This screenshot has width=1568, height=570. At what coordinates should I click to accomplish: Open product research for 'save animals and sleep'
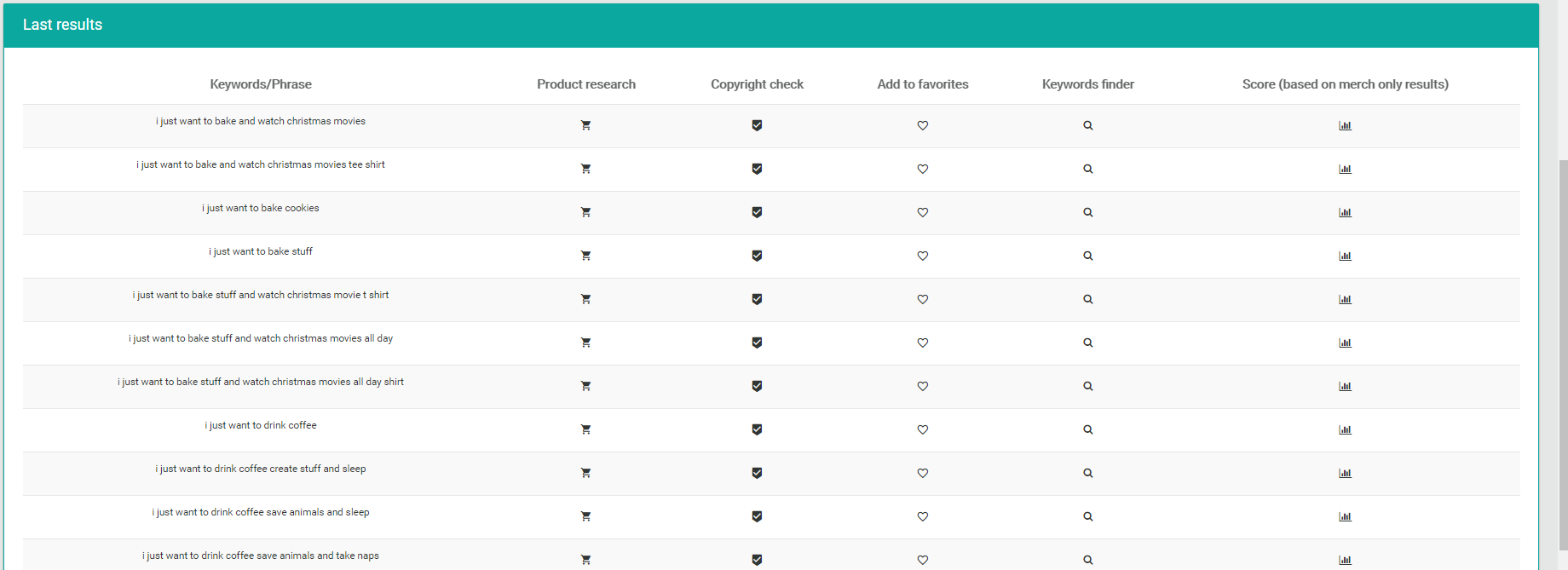[585, 516]
